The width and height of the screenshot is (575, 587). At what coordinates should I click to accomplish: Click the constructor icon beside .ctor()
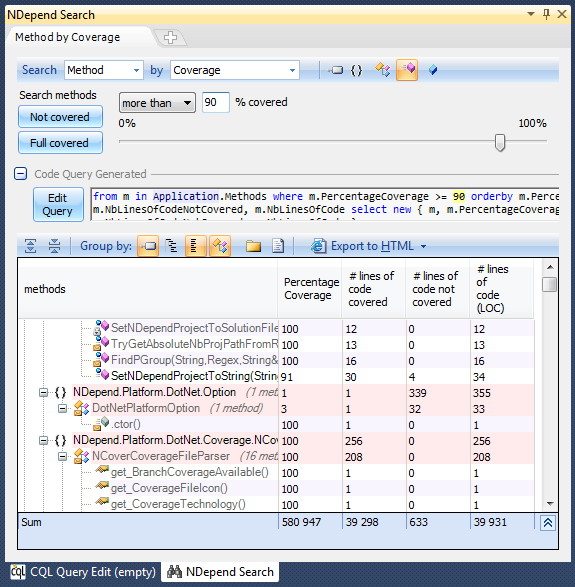(101, 424)
